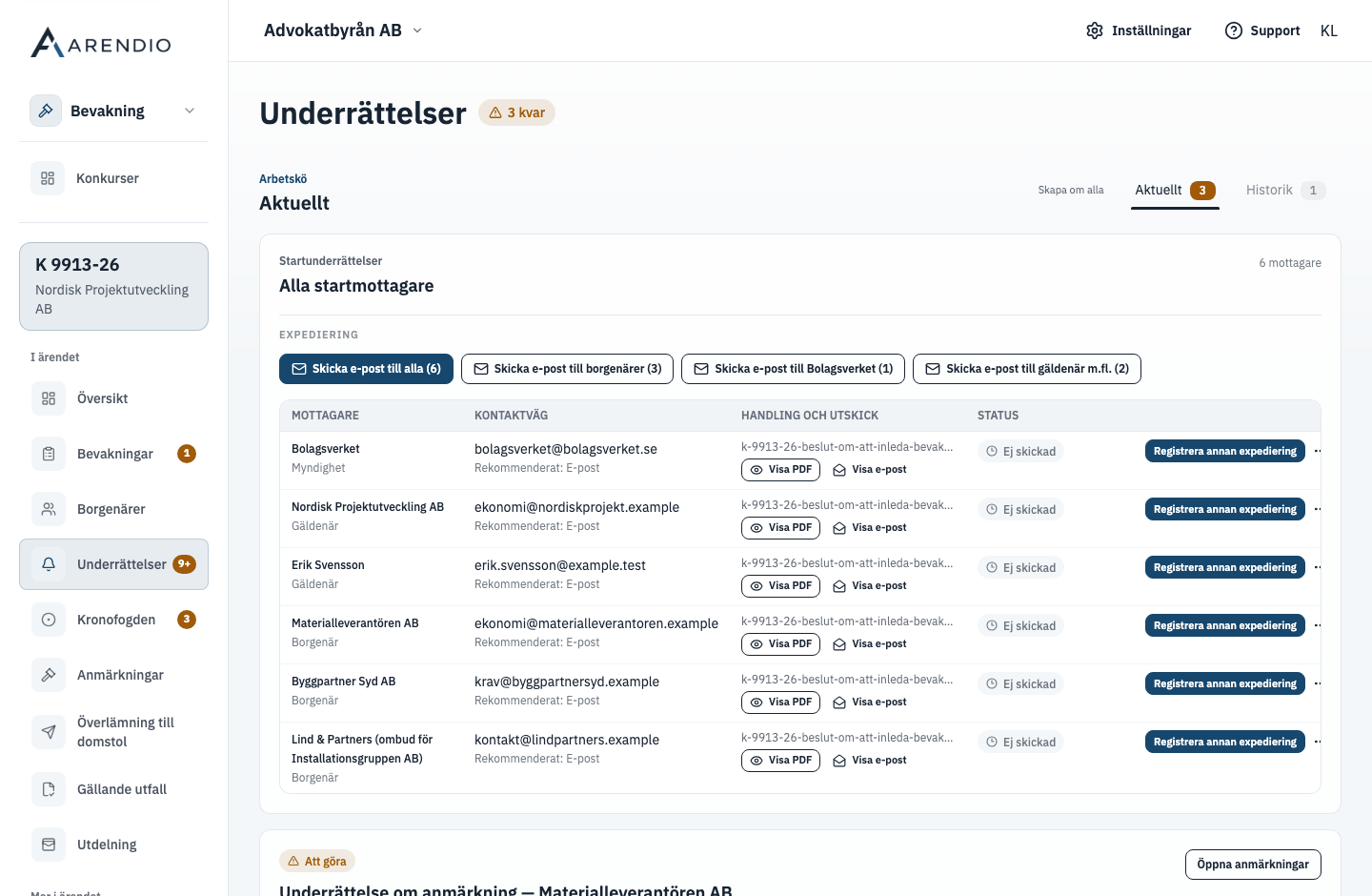The width and height of the screenshot is (1372, 896).
Task: Click Visa PDF for Materialleverantören AB
Action: point(780,644)
